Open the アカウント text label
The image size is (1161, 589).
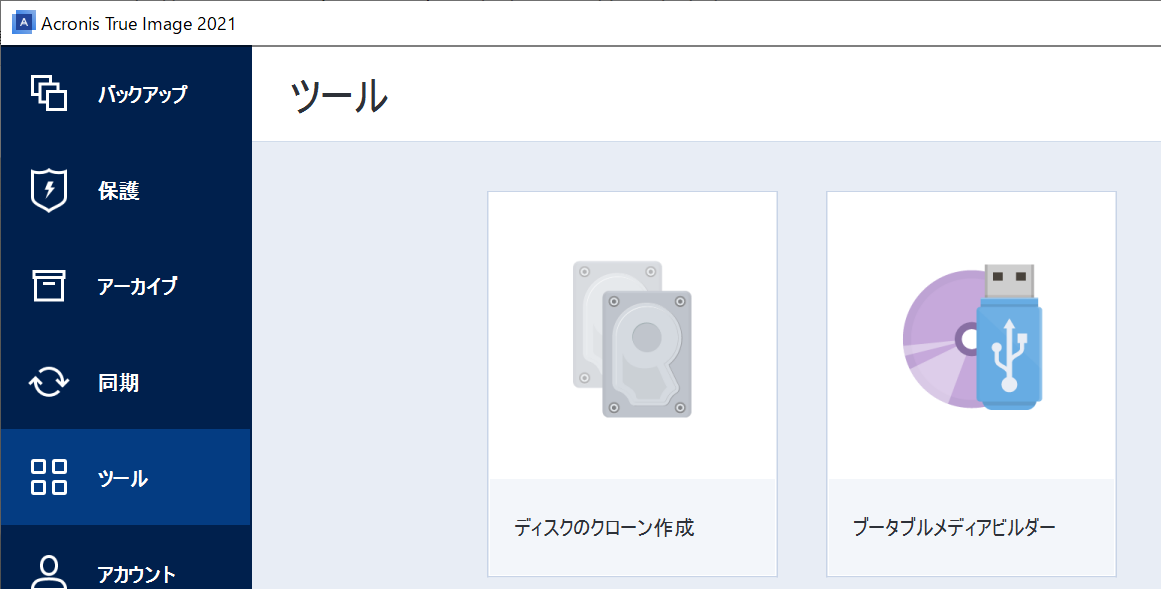coord(137,574)
